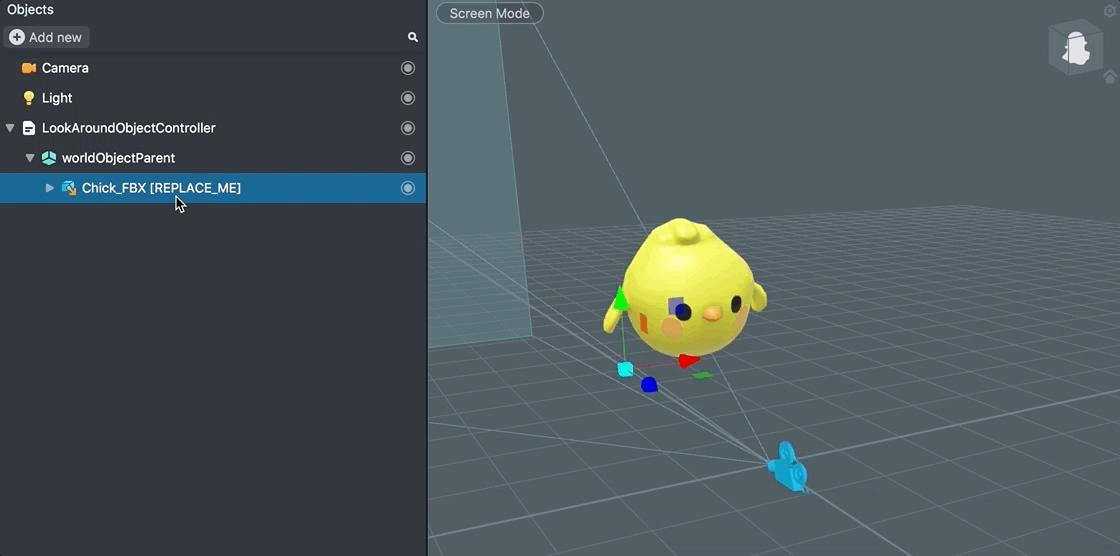Screen dimensions: 1120x556
Task: Click the Chick_FBX prefab icon
Action: point(69,188)
